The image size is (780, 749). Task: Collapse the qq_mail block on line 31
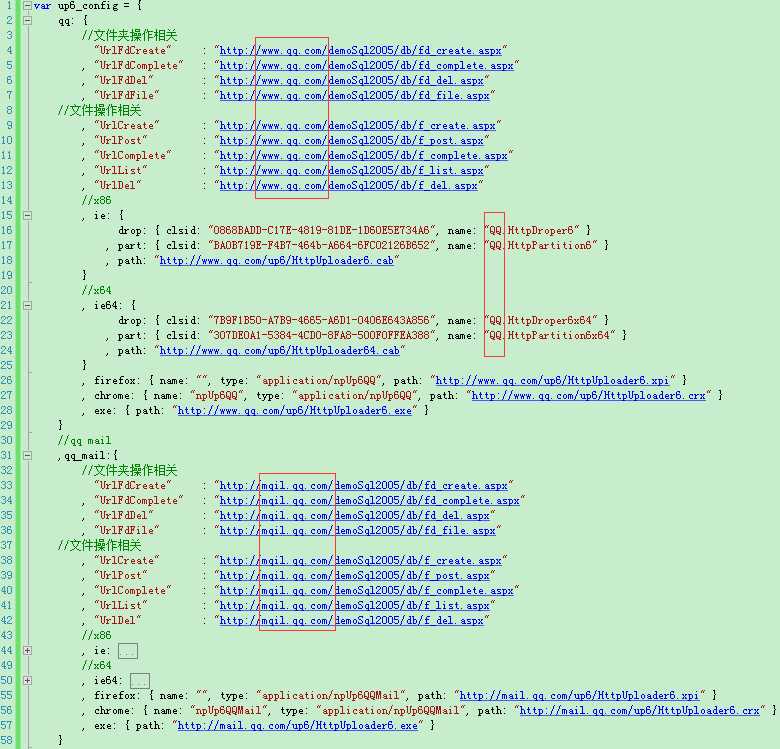pos(28,456)
